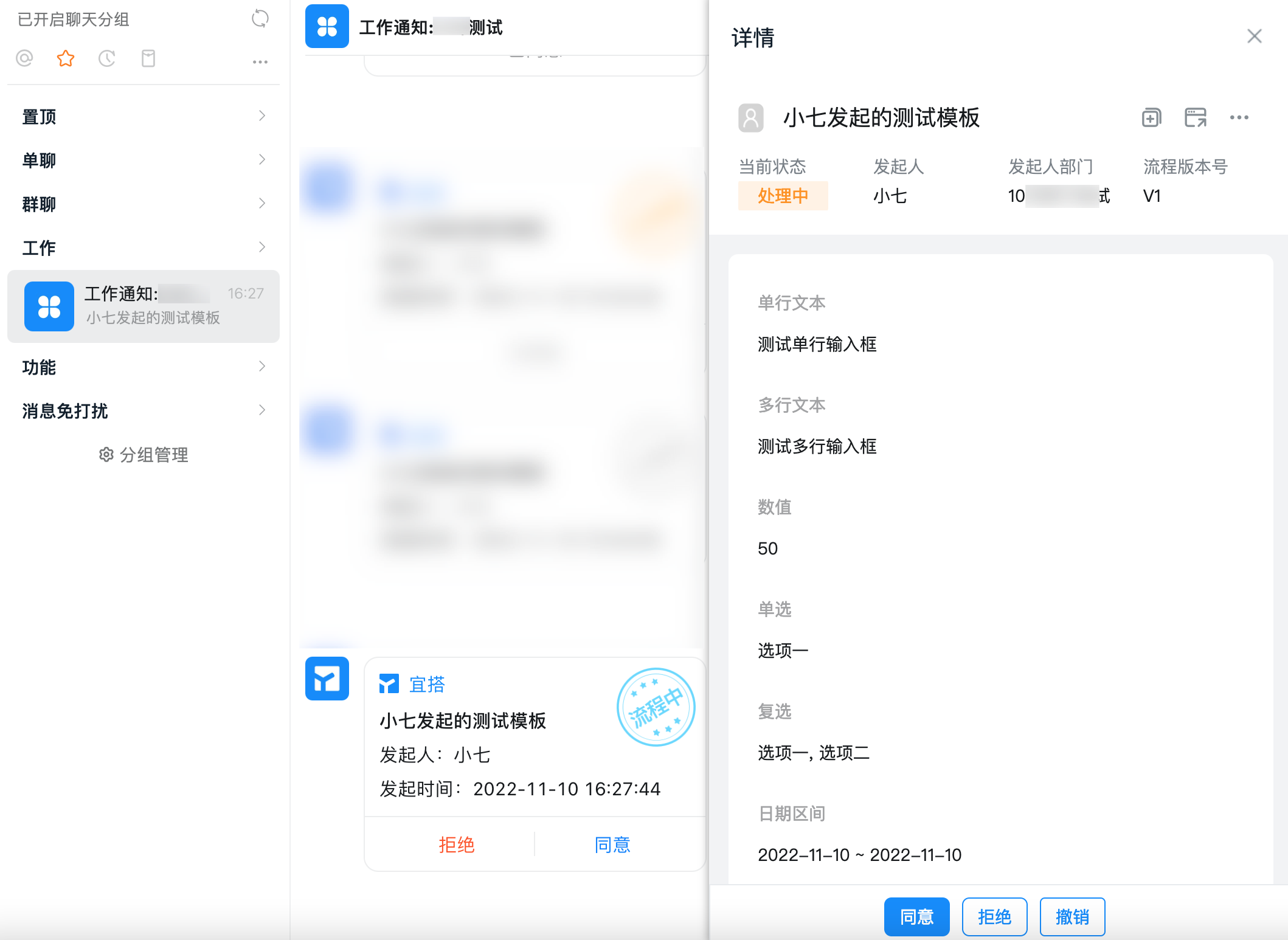This screenshot has width=1288, height=940.
Task: Click the refresh chat grouping icon
Action: click(x=260, y=19)
